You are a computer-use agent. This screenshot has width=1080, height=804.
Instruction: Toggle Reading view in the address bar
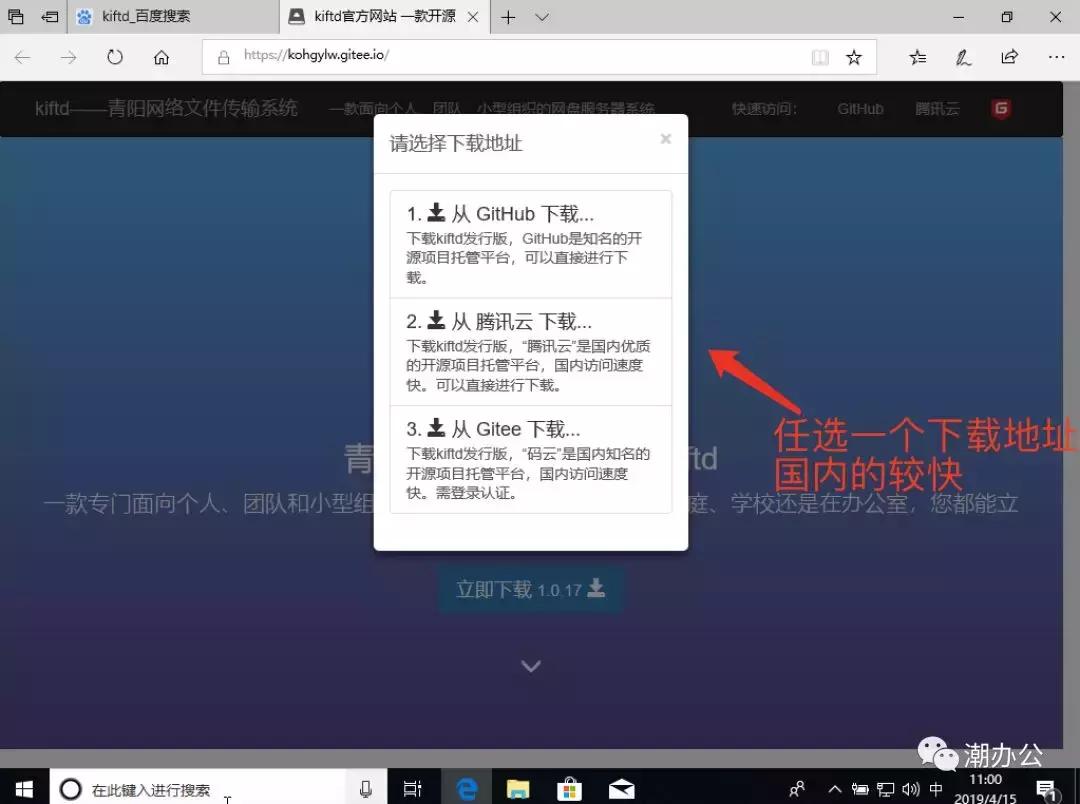pyautogui.click(x=820, y=57)
